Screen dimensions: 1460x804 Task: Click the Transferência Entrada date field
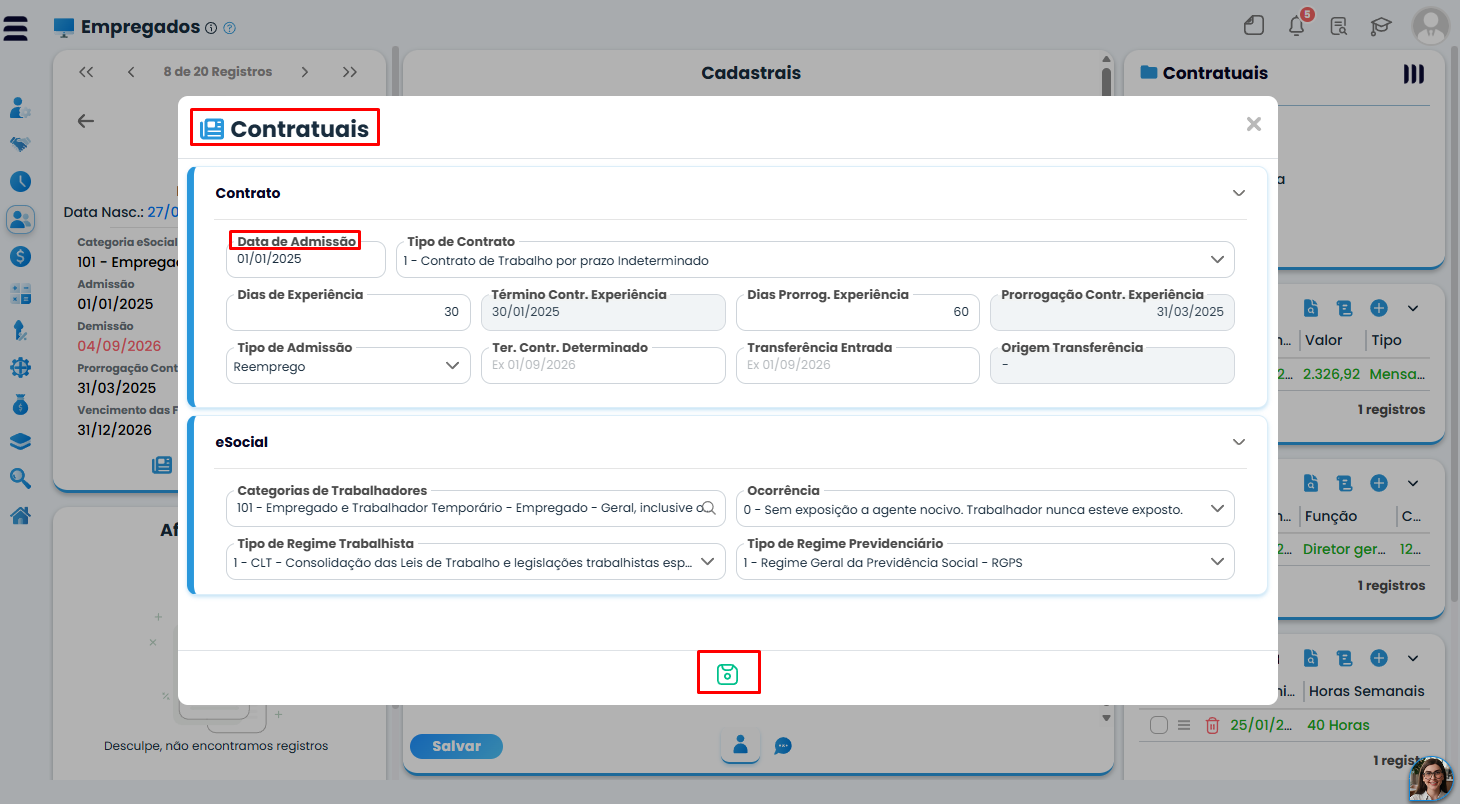coord(858,366)
